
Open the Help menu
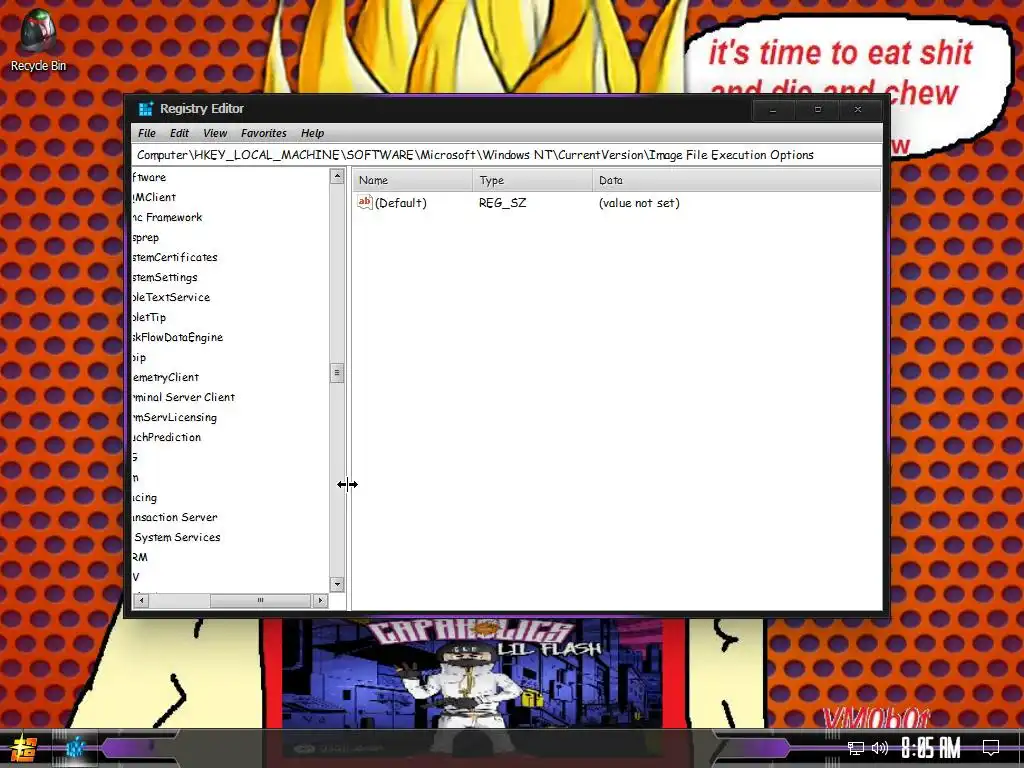click(x=312, y=133)
